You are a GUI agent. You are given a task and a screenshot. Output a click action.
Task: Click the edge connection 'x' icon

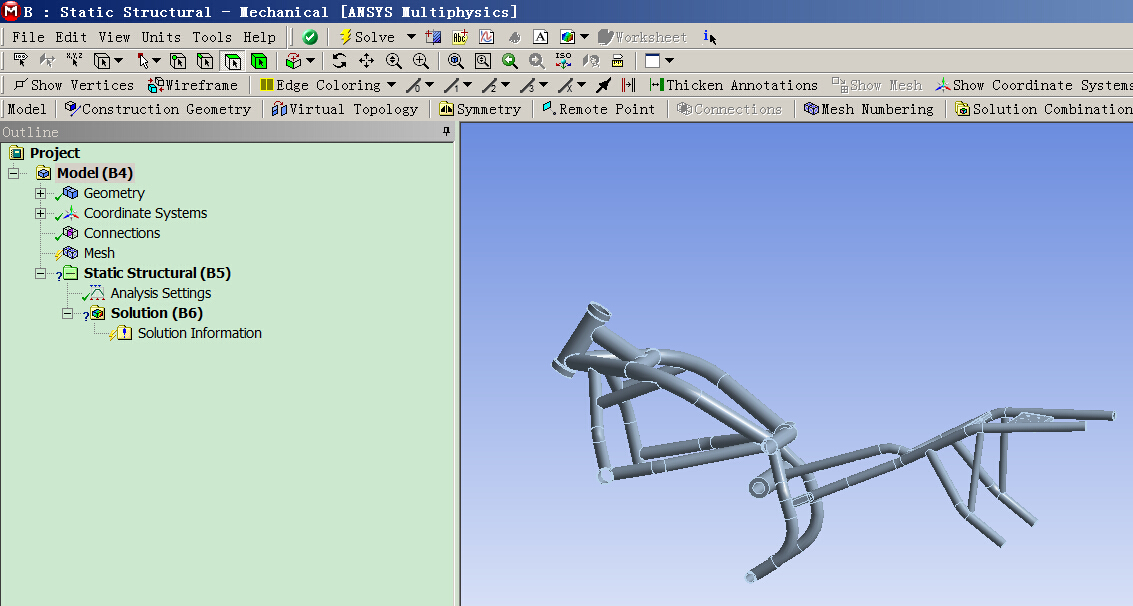[x=566, y=85]
